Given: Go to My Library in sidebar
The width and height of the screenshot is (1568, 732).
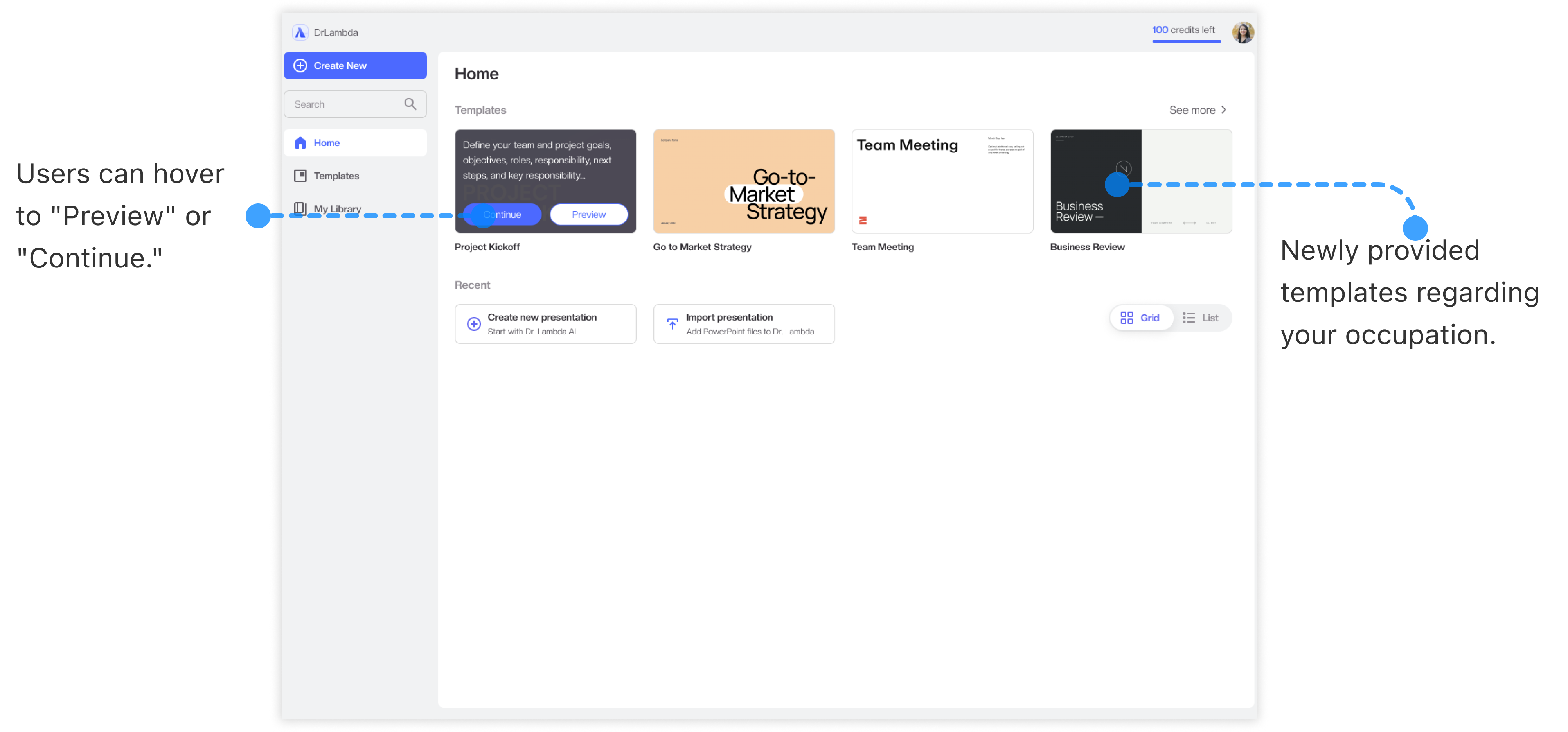Looking at the screenshot, I should click(x=338, y=209).
